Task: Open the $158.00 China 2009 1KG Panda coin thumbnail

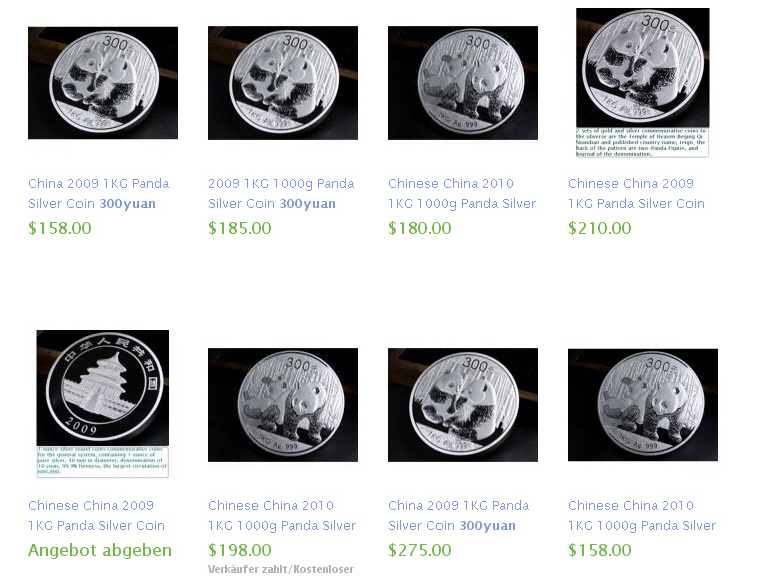Action: [103, 83]
